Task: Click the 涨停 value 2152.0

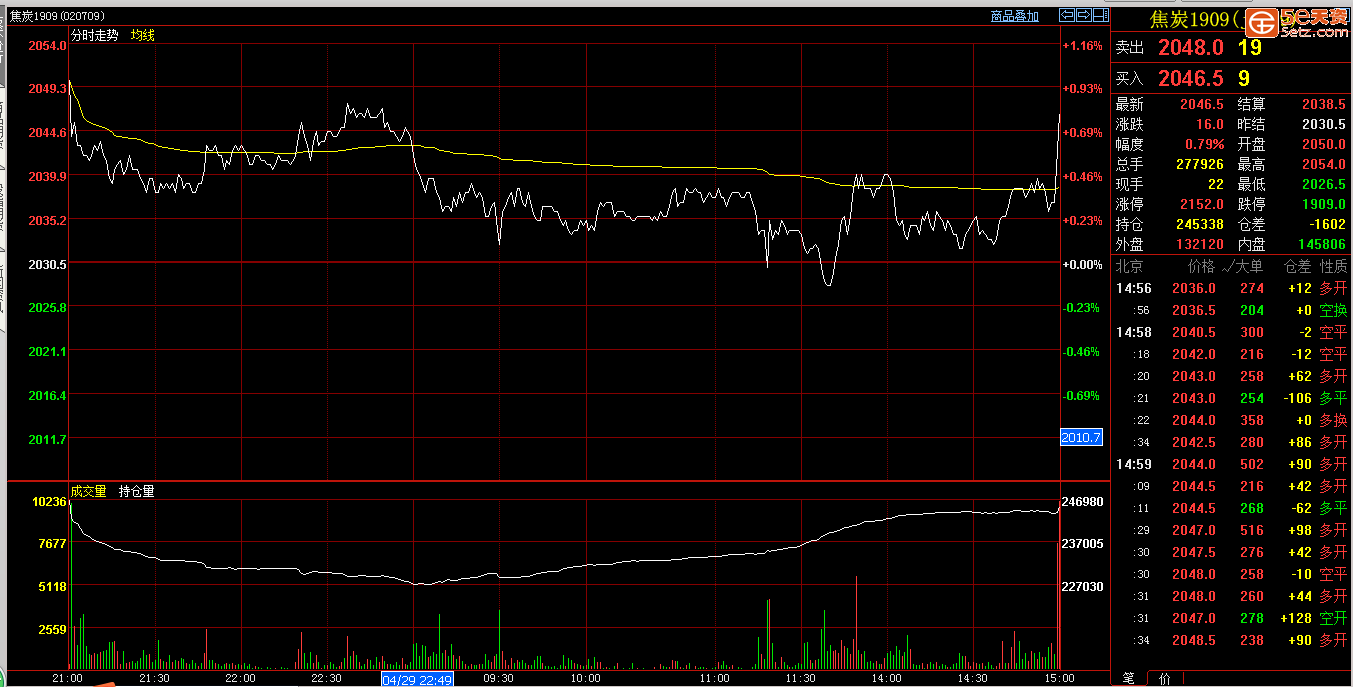Action: pos(1202,204)
